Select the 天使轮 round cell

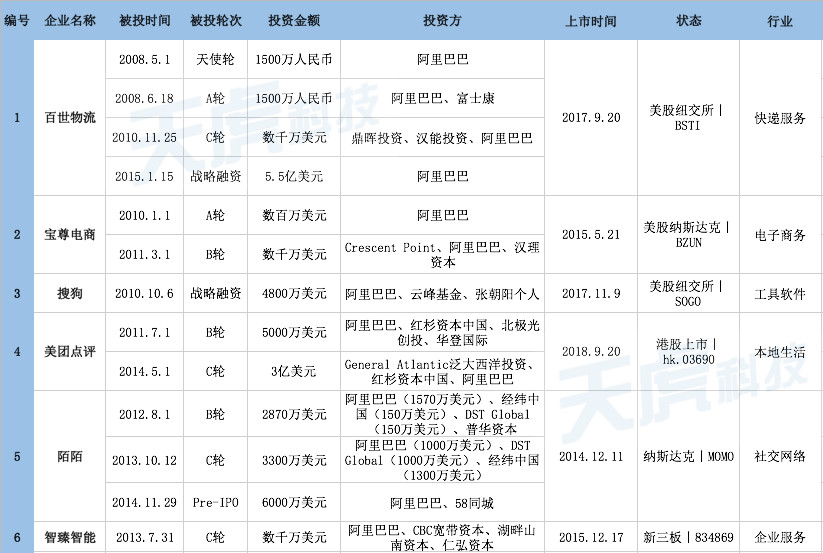(215, 59)
